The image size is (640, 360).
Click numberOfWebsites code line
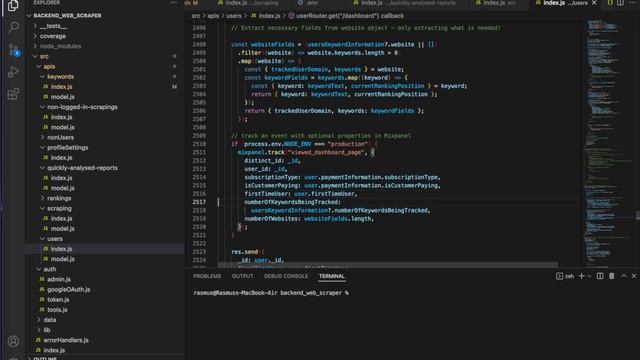tap(309, 219)
